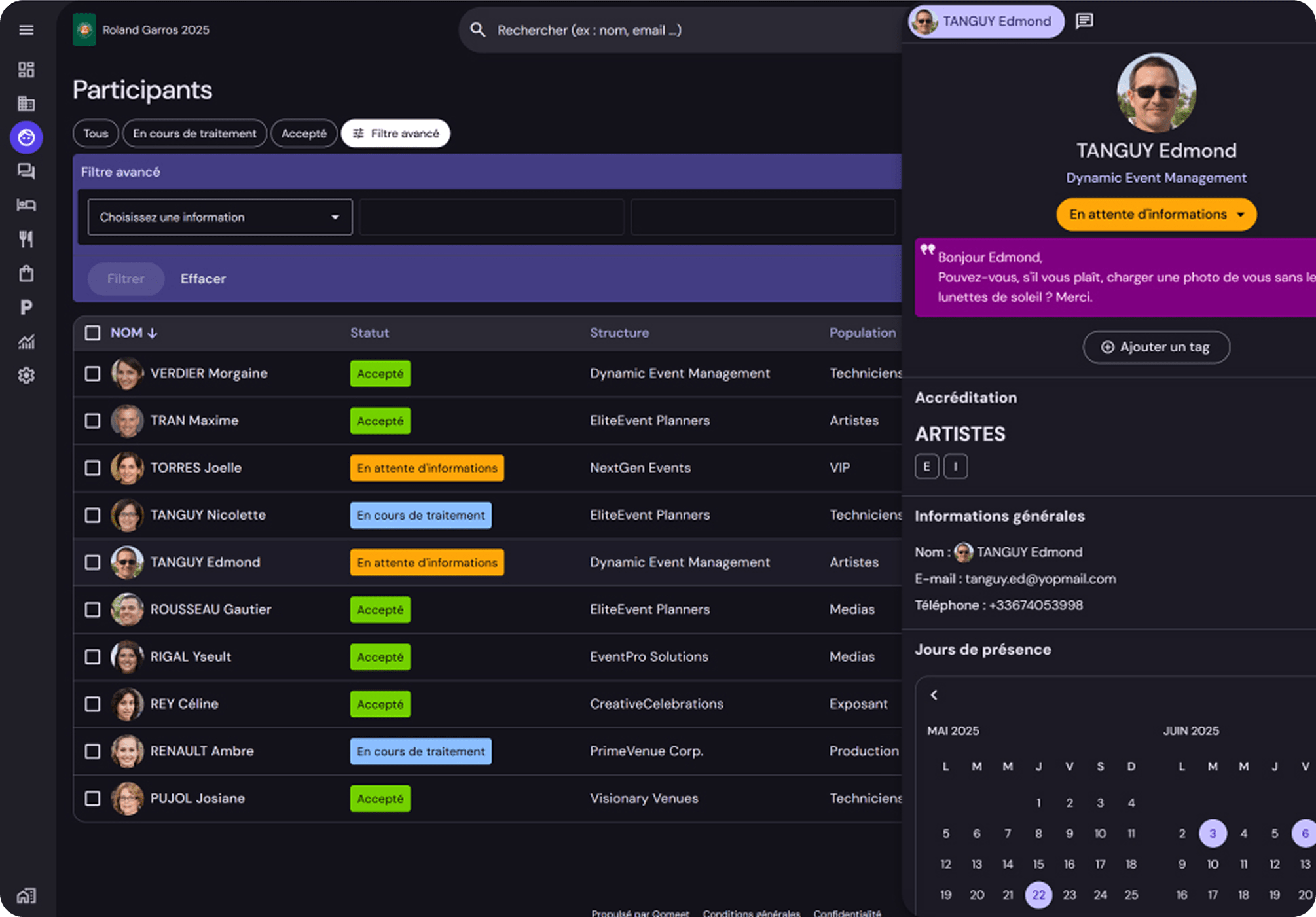This screenshot has width=1316, height=917.
Task: Check the row checkbox for PUJOL Josiane
Action: click(x=92, y=799)
